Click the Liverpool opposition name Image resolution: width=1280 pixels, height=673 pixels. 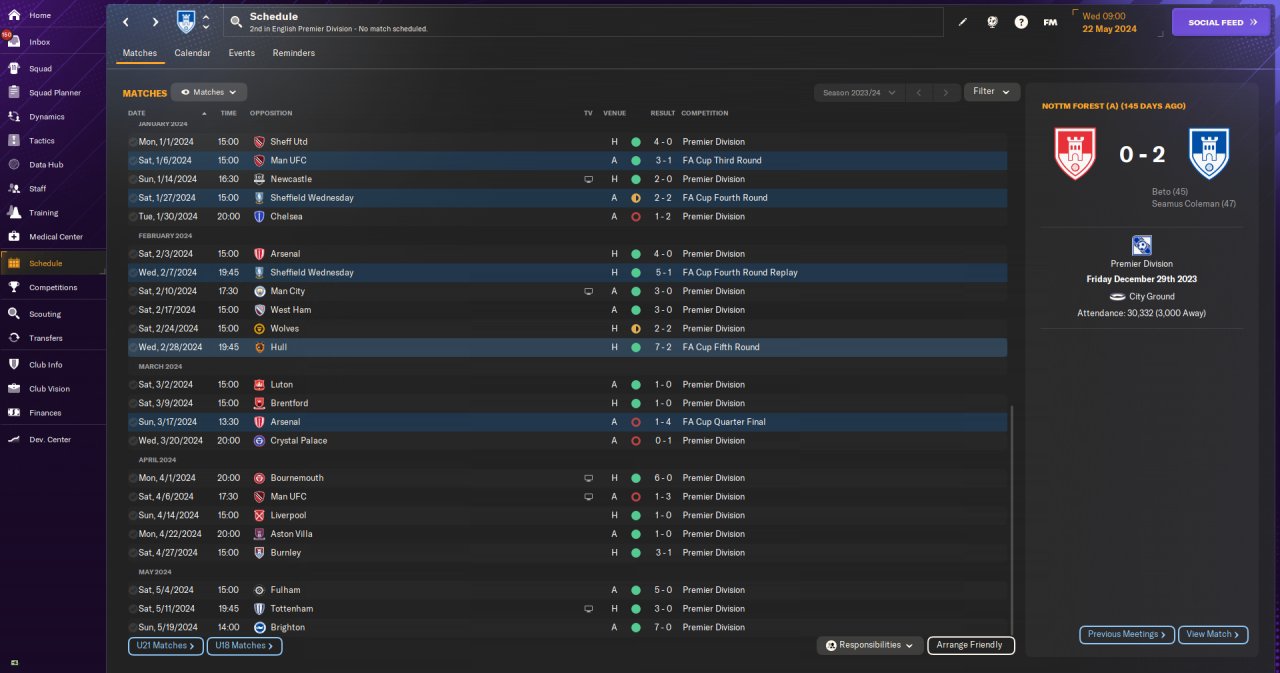coord(287,515)
